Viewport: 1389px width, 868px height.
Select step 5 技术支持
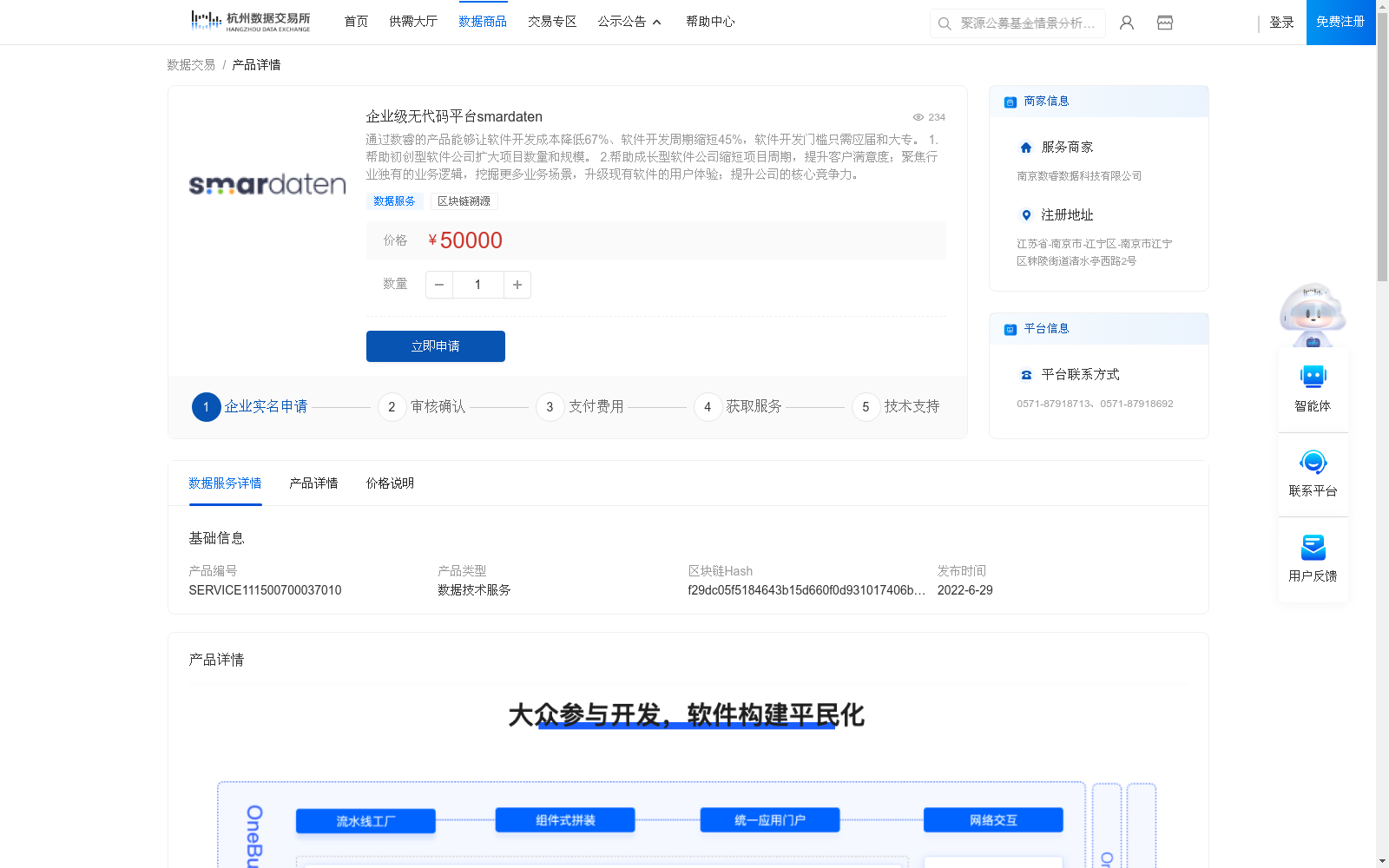pos(896,407)
